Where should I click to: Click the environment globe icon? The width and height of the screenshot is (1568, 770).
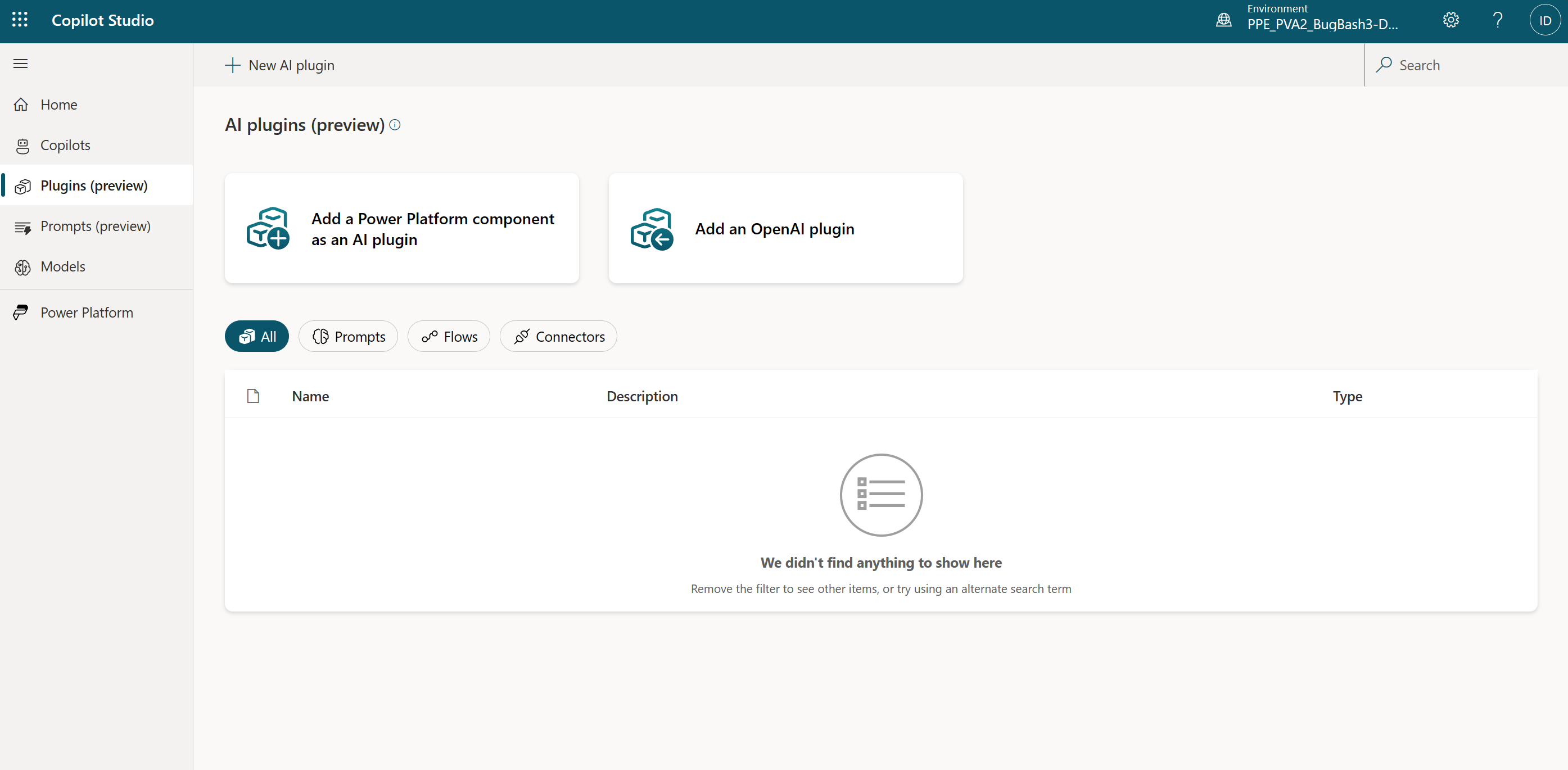[1223, 20]
